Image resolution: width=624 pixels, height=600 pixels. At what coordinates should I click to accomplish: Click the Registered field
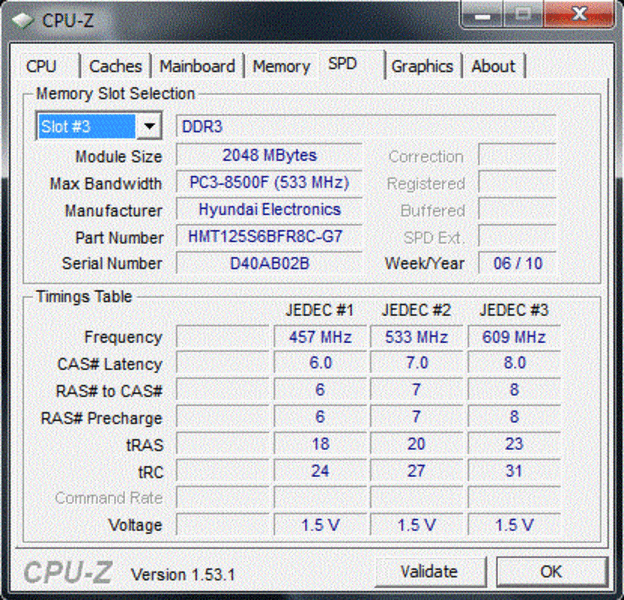coord(517,181)
